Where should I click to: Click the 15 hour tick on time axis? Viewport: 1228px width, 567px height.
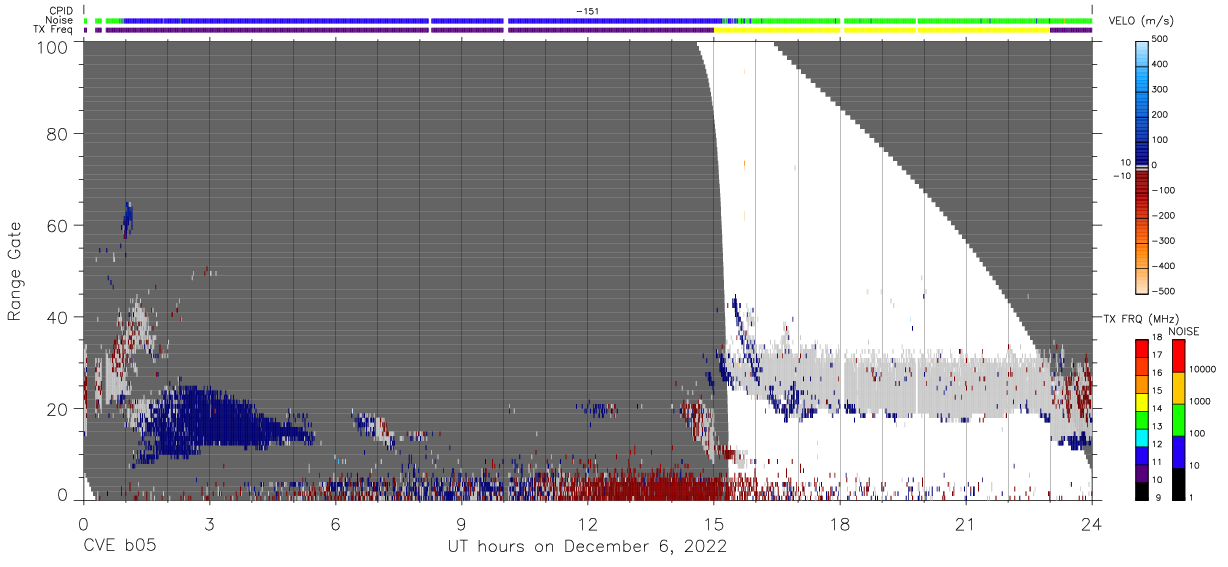tap(714, 522)
